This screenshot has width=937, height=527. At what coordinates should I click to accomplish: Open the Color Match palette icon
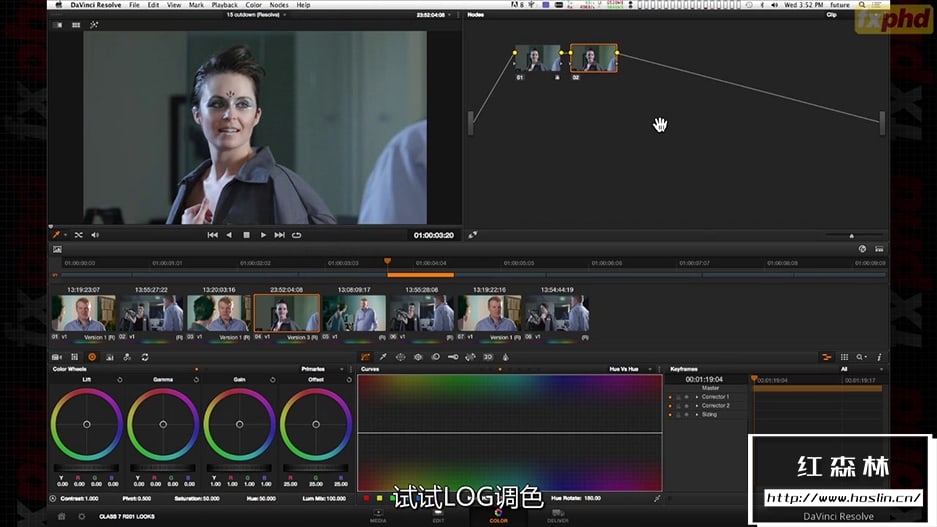pyautogui.click(x=75, y=357)
